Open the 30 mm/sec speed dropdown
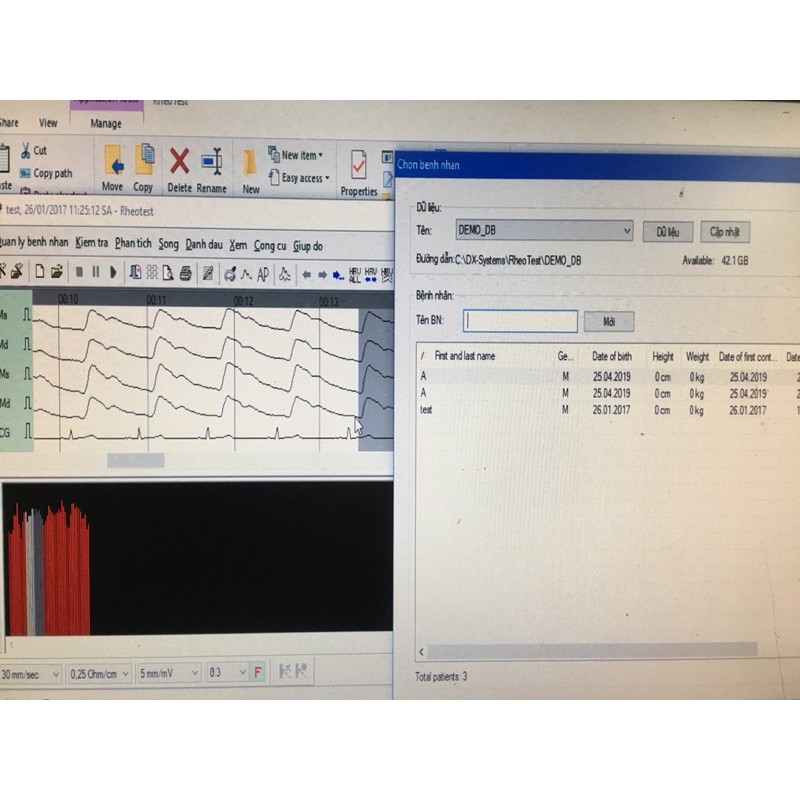 [x=31, y=674]
